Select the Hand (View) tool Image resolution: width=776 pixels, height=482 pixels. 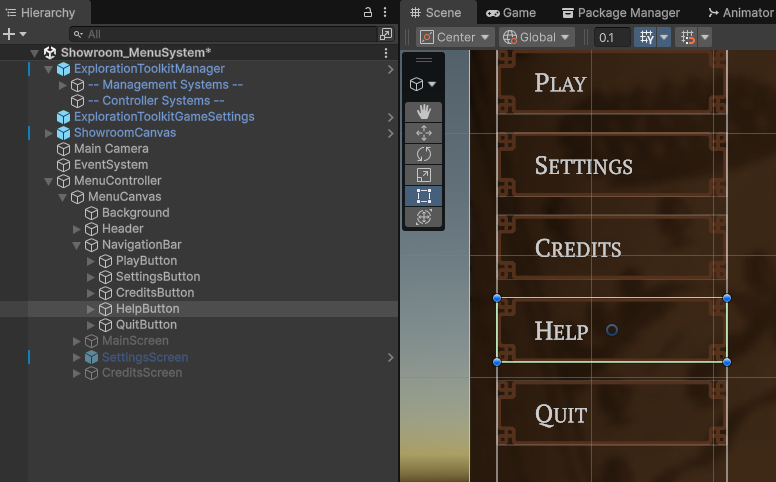(423, 111)
